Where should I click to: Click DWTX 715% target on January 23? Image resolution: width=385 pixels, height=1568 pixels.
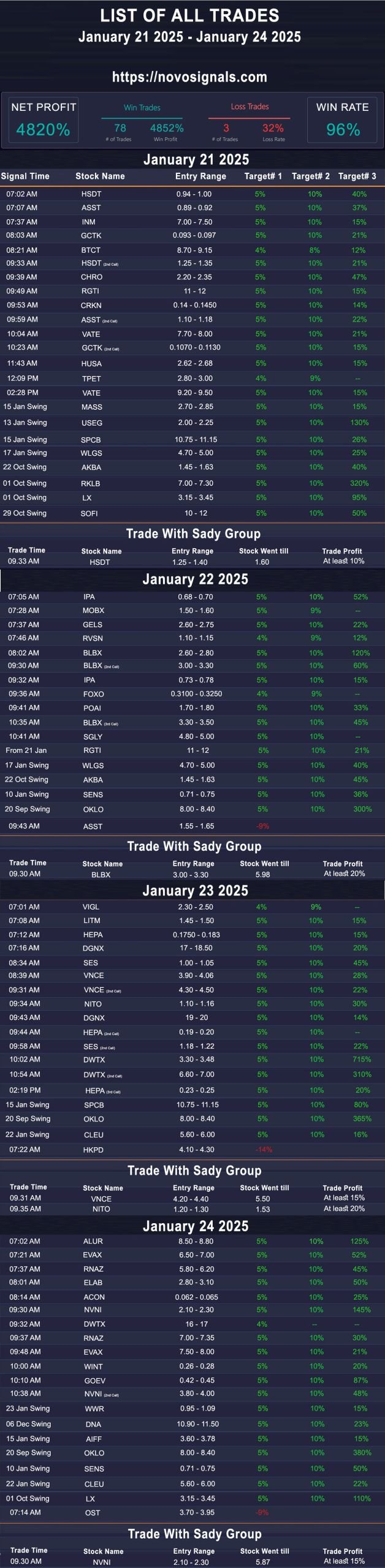362,1059
